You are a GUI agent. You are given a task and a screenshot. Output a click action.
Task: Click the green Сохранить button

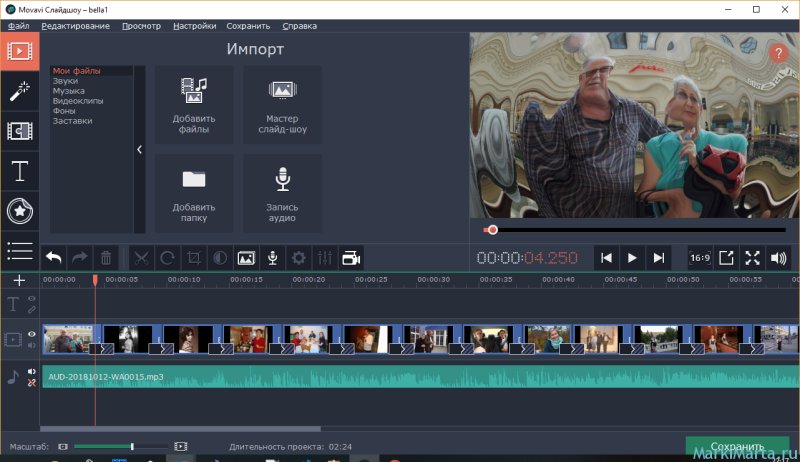[737, 446]
